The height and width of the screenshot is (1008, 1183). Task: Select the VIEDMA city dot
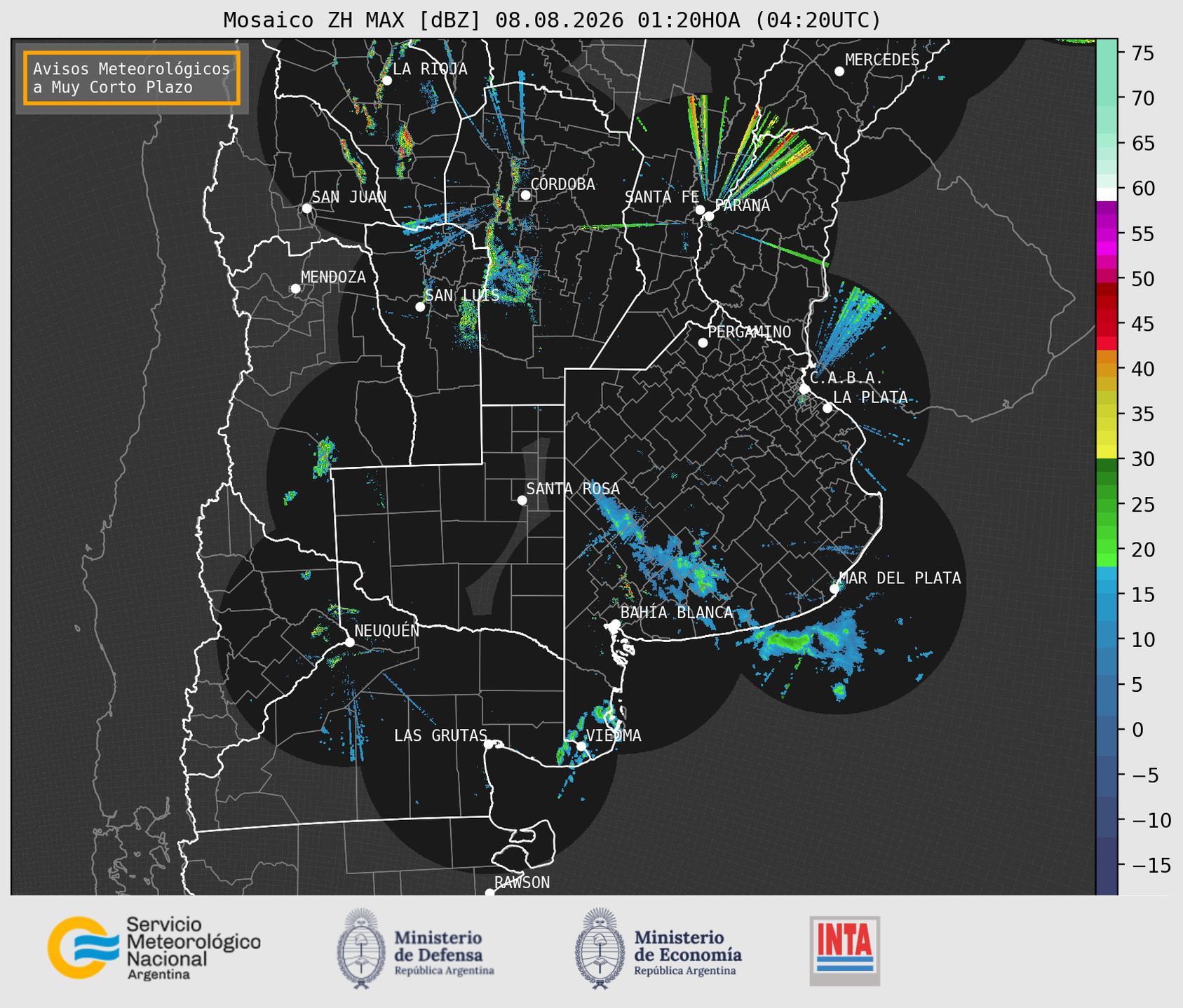pyautogui.click(x=581, y=746)
